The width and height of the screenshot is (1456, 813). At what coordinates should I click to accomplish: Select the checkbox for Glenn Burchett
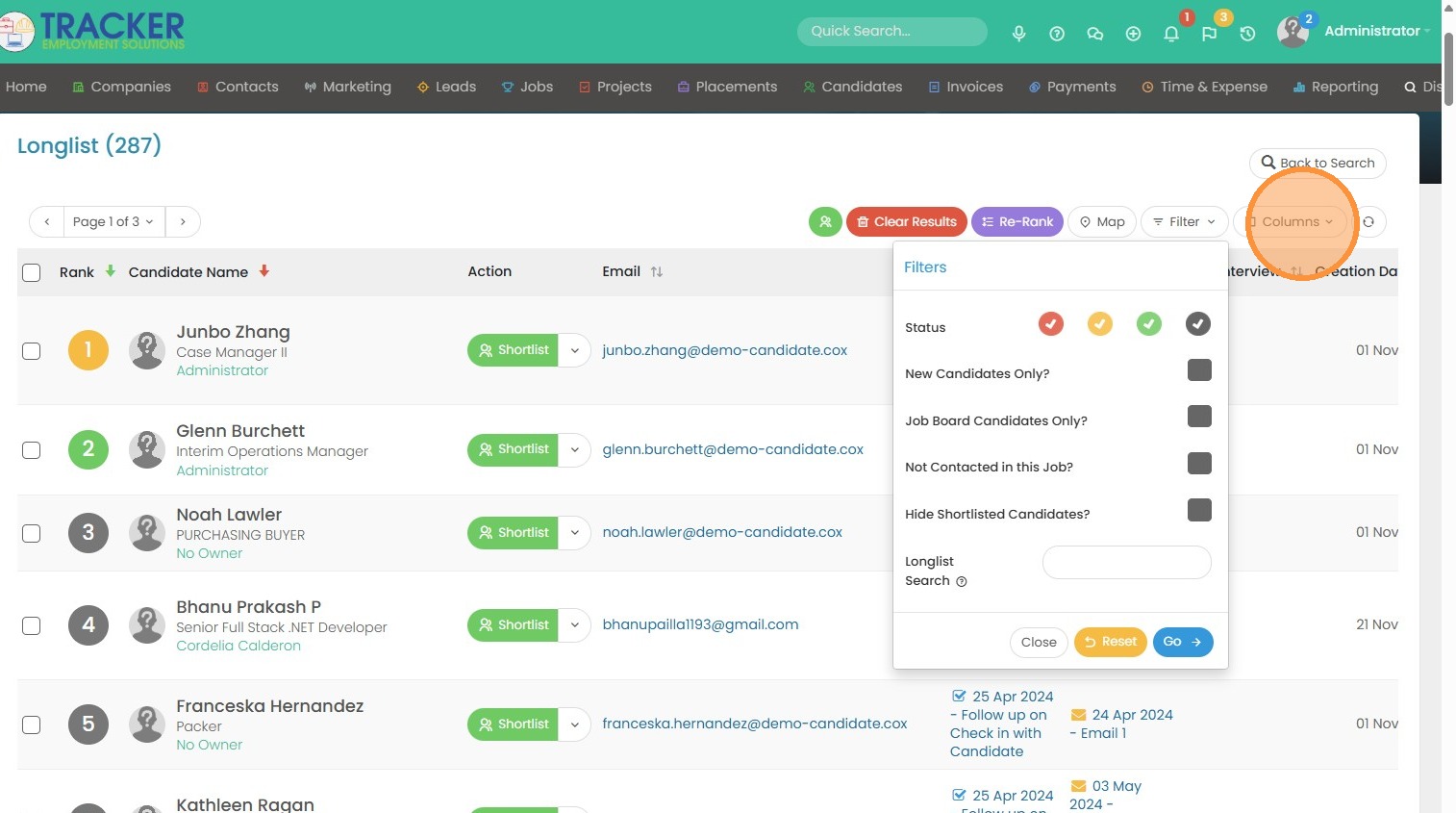[32, 450]
